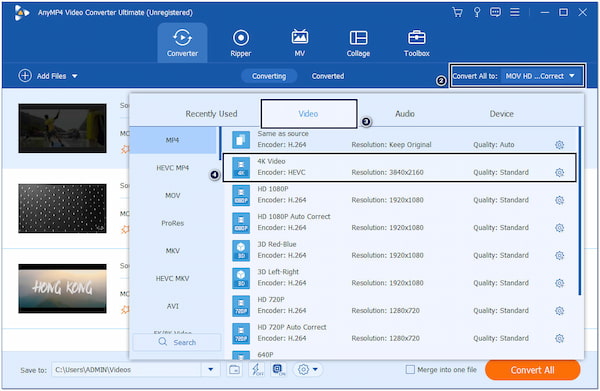Select the 'Resolution: 3840x2160' preset text
The height and width of the screenshot is (391, 600).
387,173
